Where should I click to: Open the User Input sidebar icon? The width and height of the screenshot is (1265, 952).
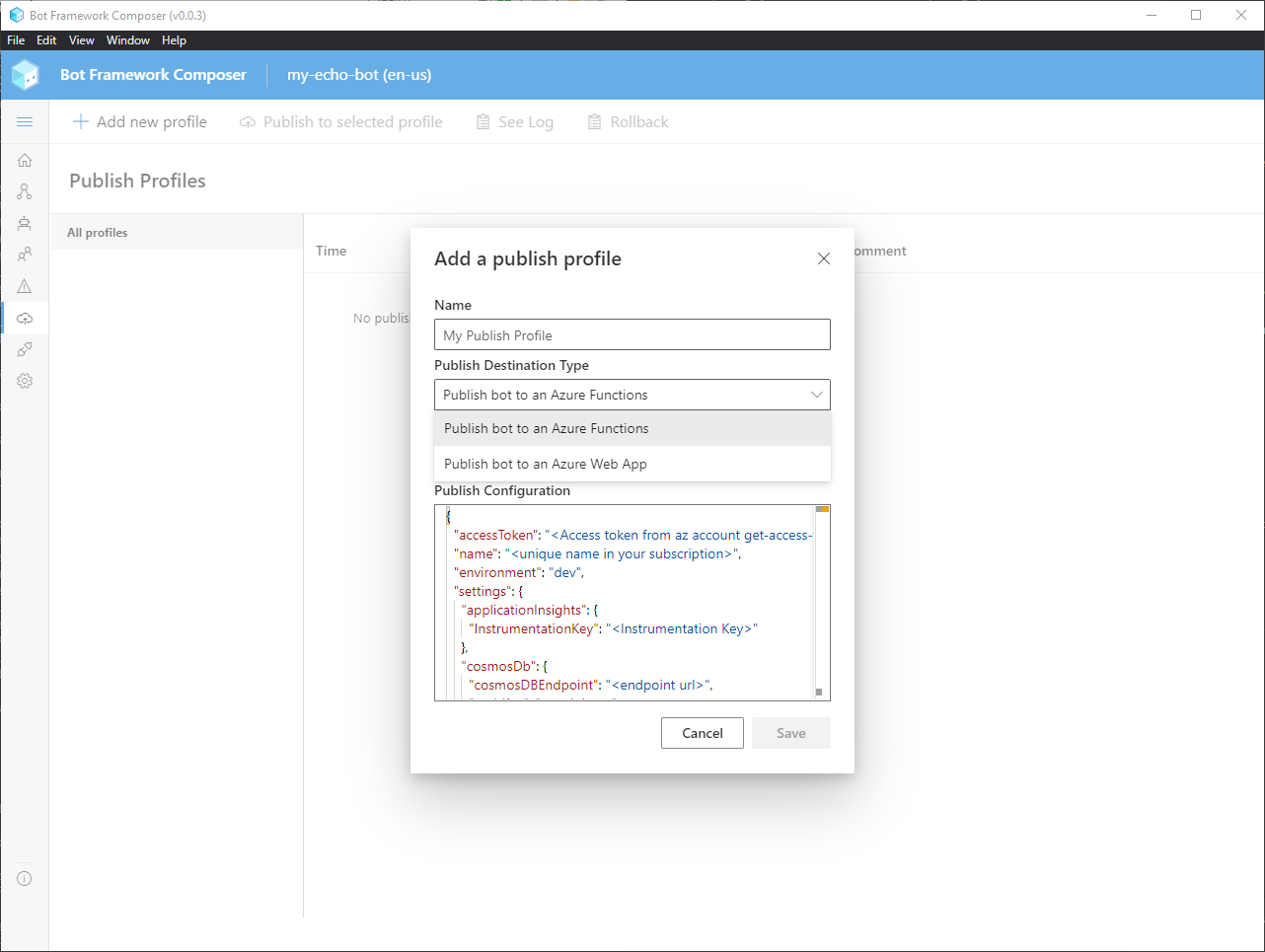pyautogui.click(x=25, y=255)
